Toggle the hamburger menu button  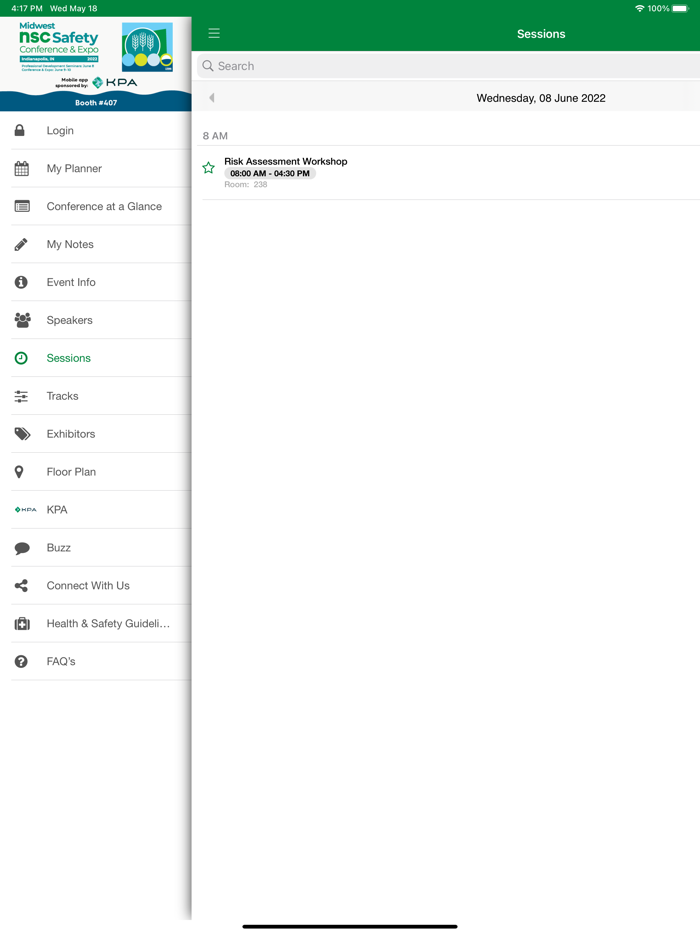(x=214, y=34)
